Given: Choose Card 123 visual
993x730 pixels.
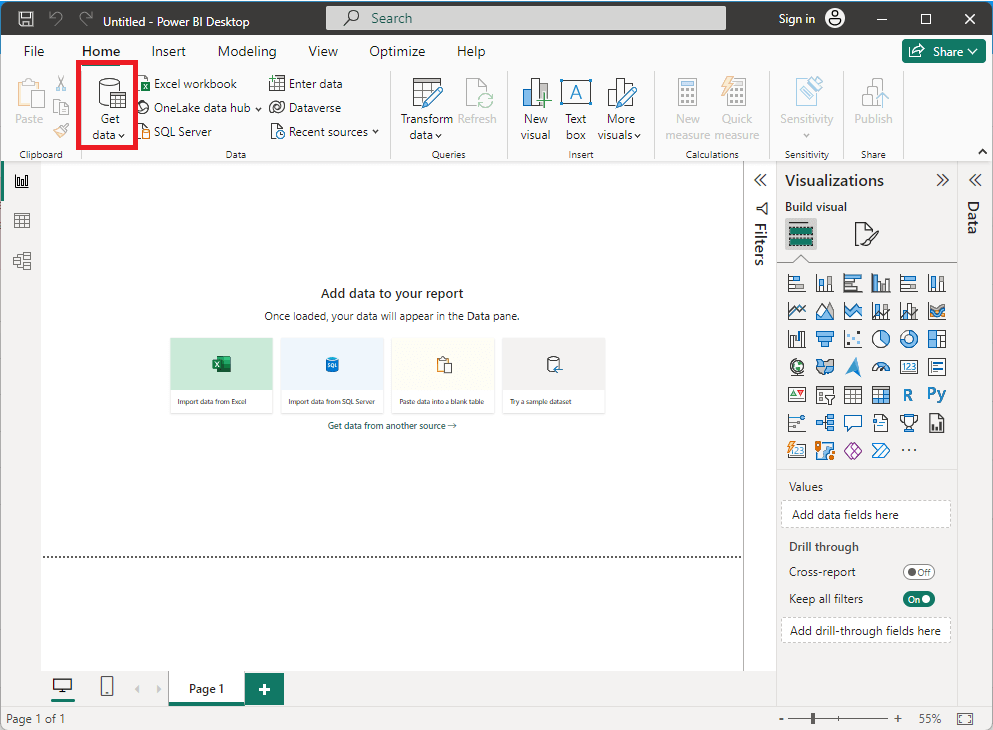Looking at the screenshot, I should 908,367.
